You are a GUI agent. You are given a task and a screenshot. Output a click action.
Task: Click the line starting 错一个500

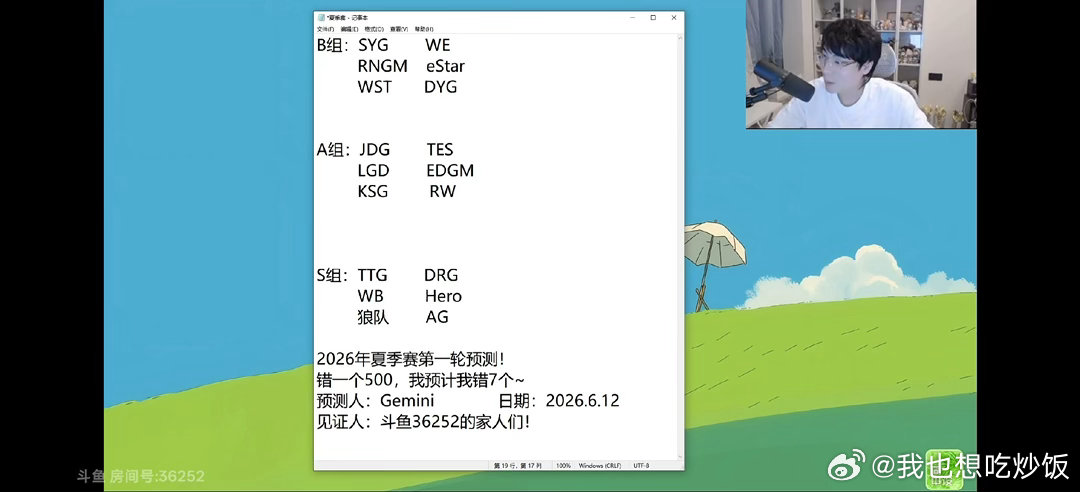tap(420, 380)
